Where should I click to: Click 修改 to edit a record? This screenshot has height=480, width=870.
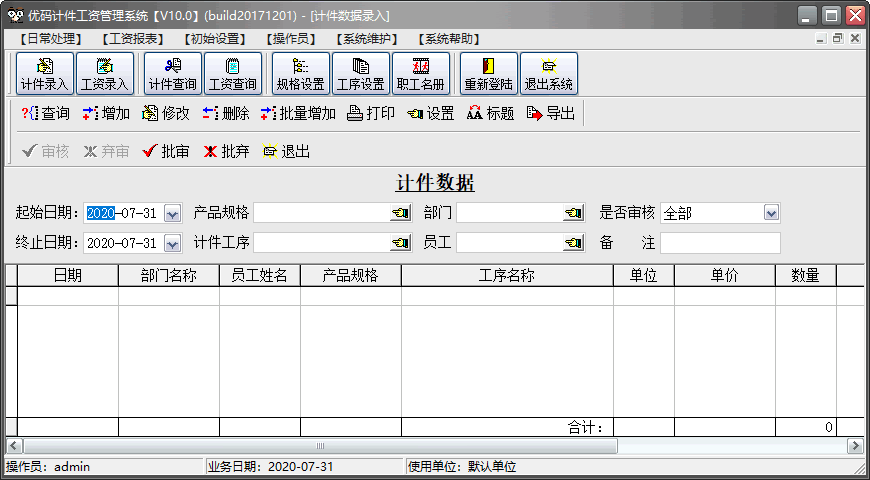tap(166, 114)
